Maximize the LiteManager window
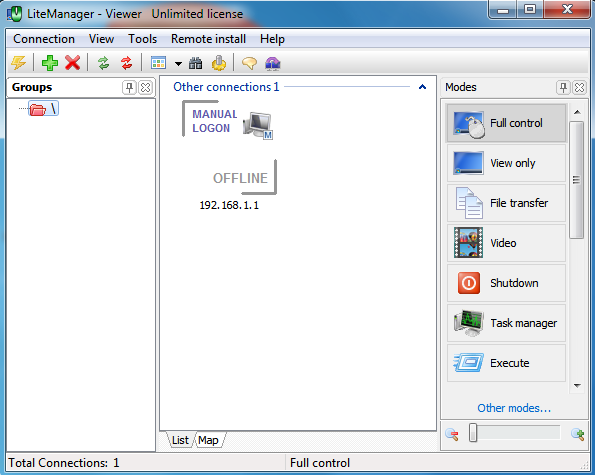Image resolution: width=595 pixels, height=475 pixels. [x=530, y=9]
